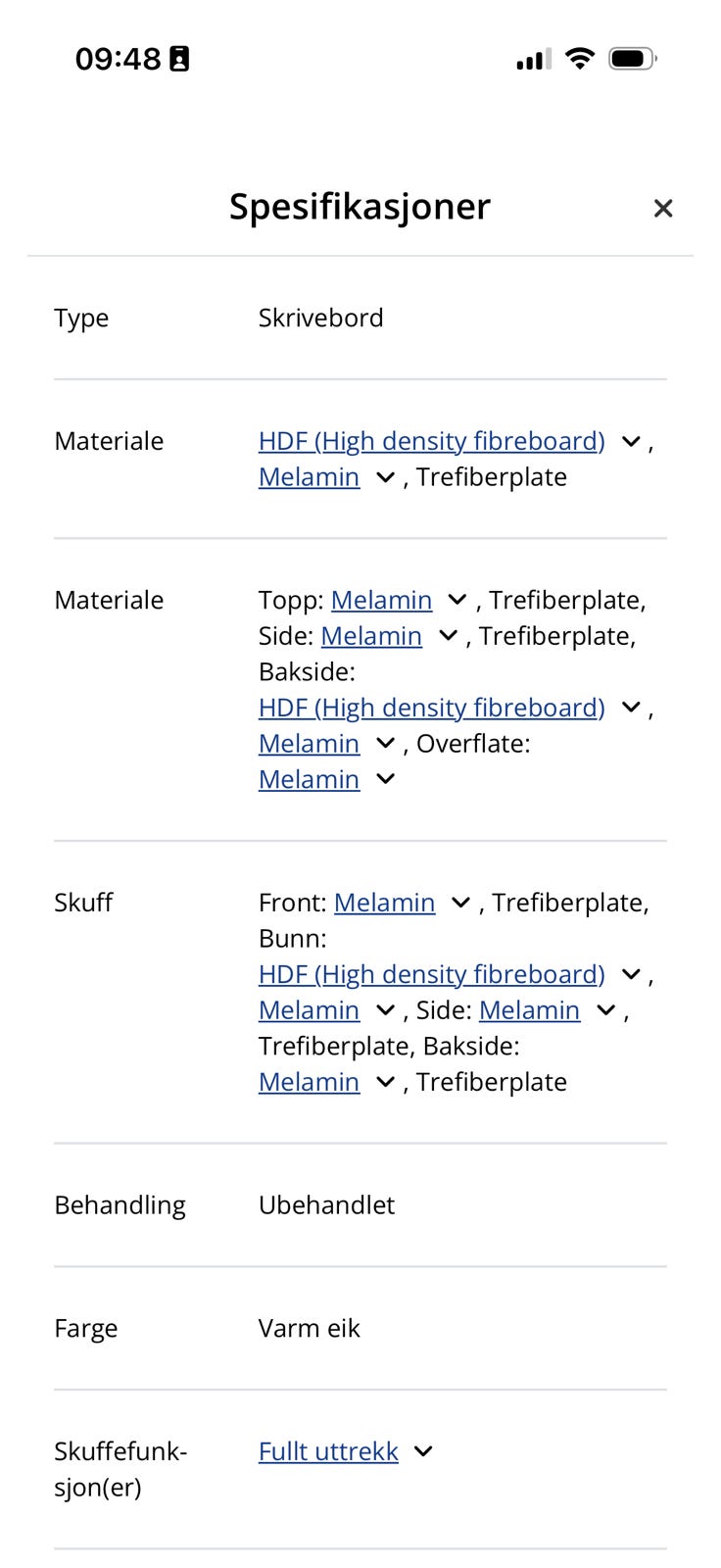Click the SIM card icon beside the clock
721x1568 pixels.
[x=181, y=58]
